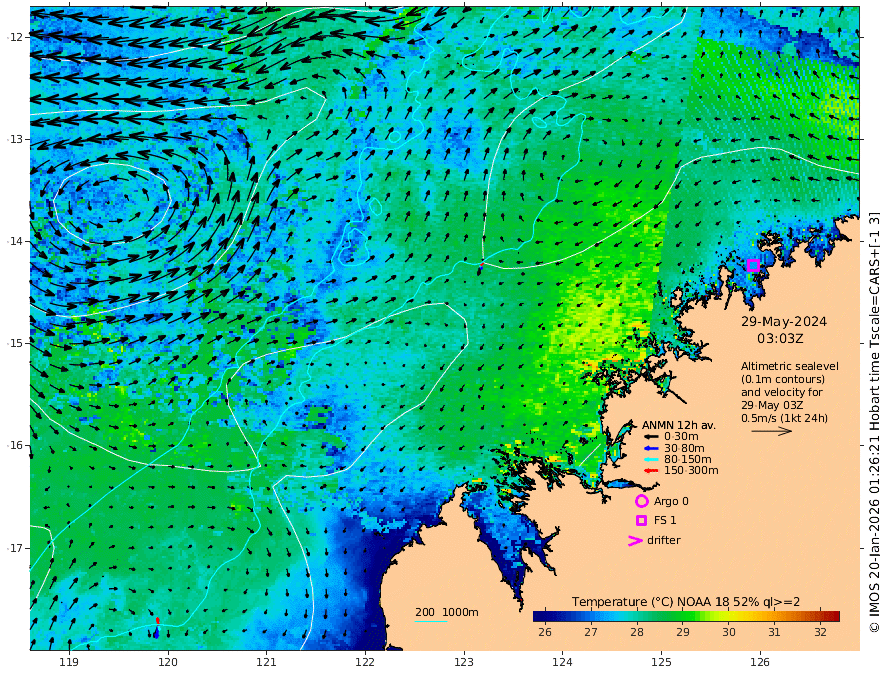Click the colorbar tick label 26

click(x=544, y=632)
